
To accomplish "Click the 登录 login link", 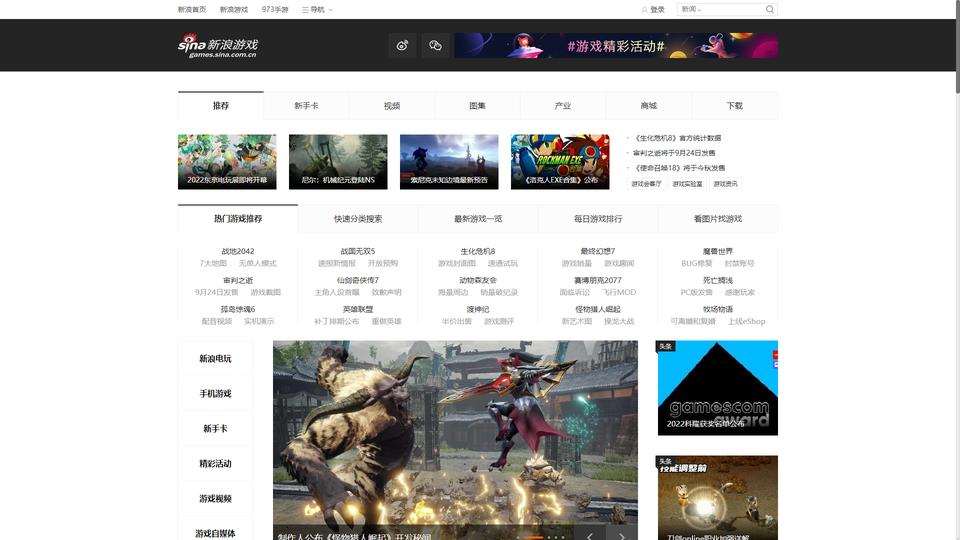I will (x=653, y=10).
